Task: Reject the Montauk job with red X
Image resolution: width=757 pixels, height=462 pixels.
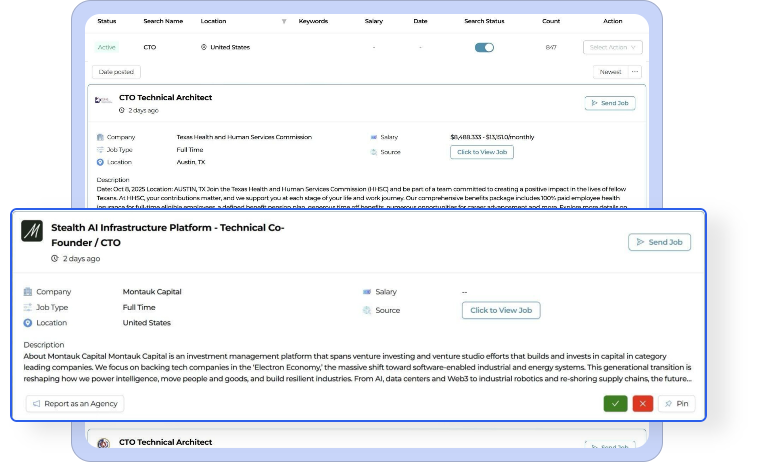Action: [x=642, y=403]
